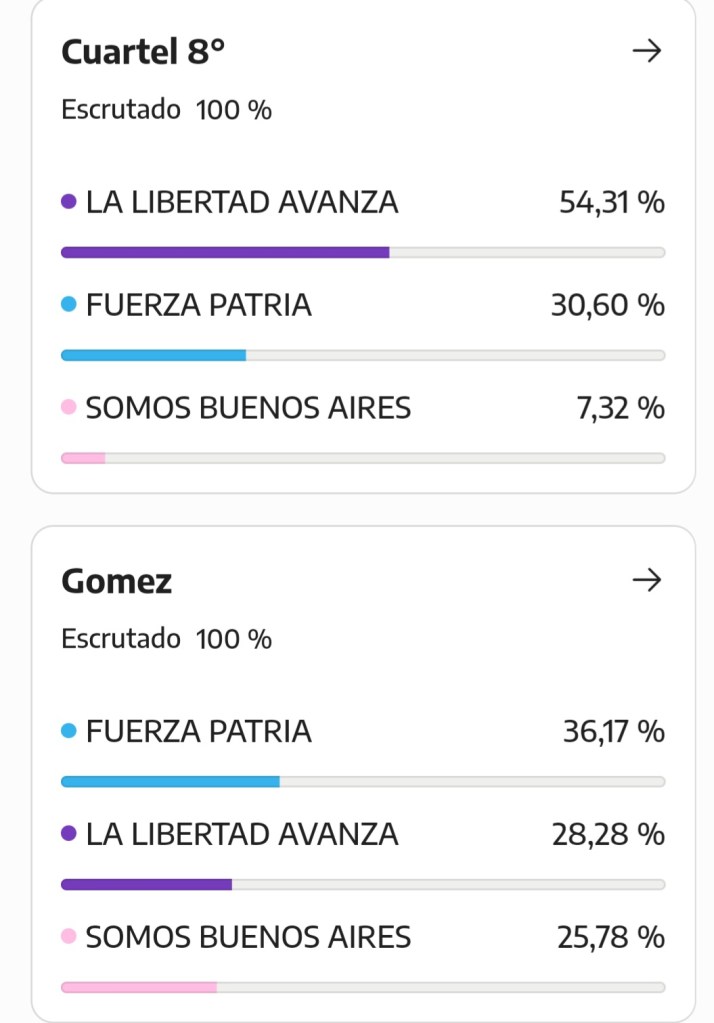Click the 54,31 % result value
Screen dimensions: 714x1023
[x=612, y=202]
